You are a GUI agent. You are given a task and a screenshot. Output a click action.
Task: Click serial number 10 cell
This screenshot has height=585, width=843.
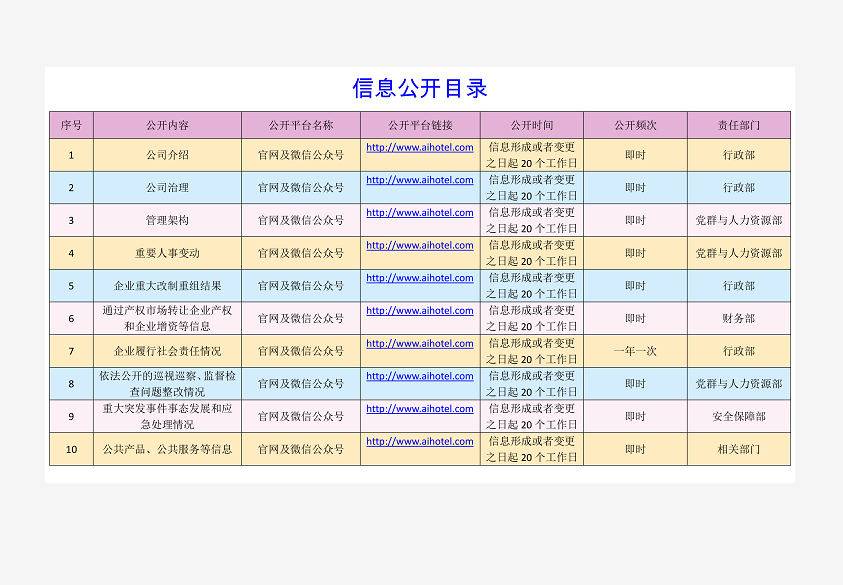(x=72, y=450)
